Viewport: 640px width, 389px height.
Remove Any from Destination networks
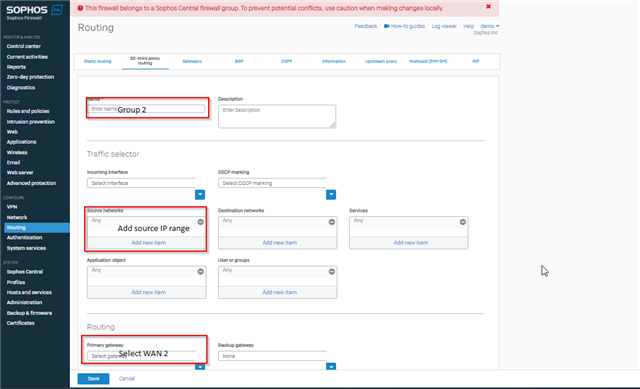[x=331, y=222]
